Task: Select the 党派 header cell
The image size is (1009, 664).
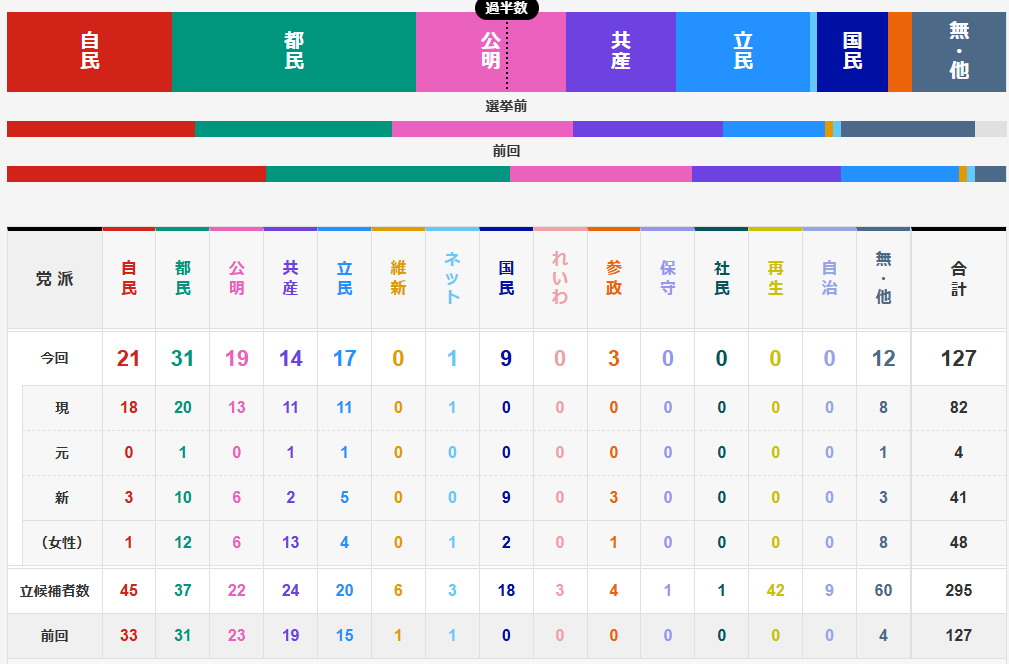Action: coord(54,278)
